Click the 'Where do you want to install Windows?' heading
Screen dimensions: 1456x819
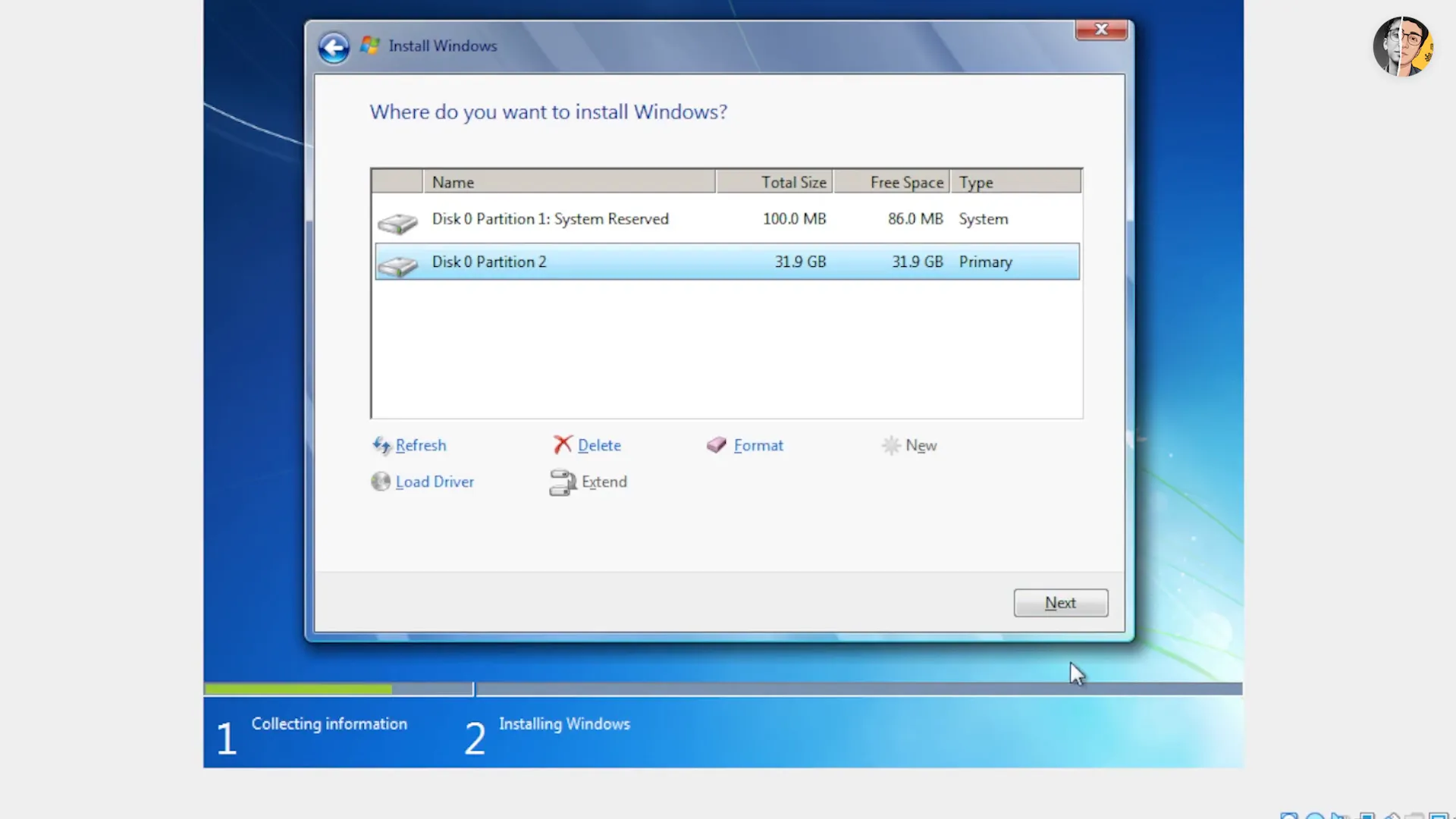click(x=548, y=112)
